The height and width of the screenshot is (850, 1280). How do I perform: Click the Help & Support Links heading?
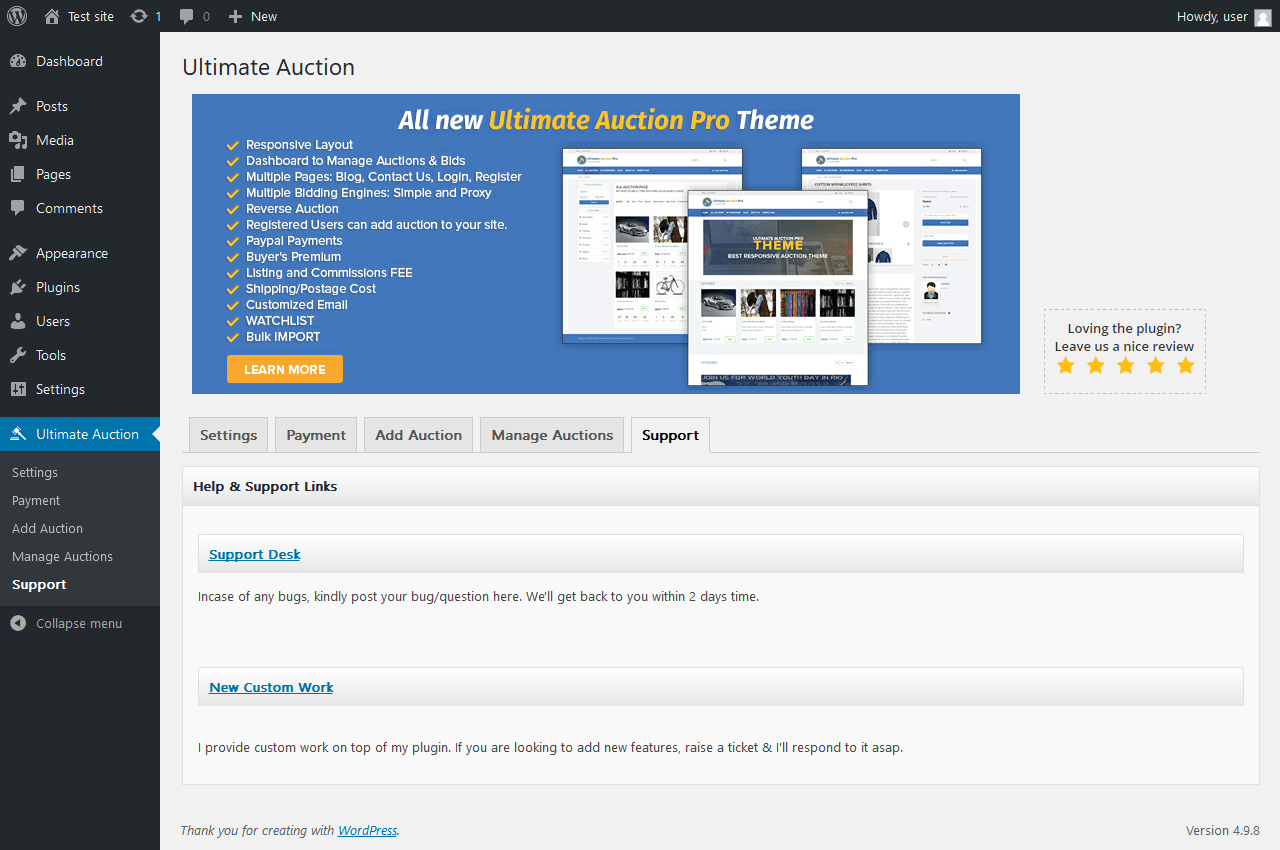[x=265, y=486]
